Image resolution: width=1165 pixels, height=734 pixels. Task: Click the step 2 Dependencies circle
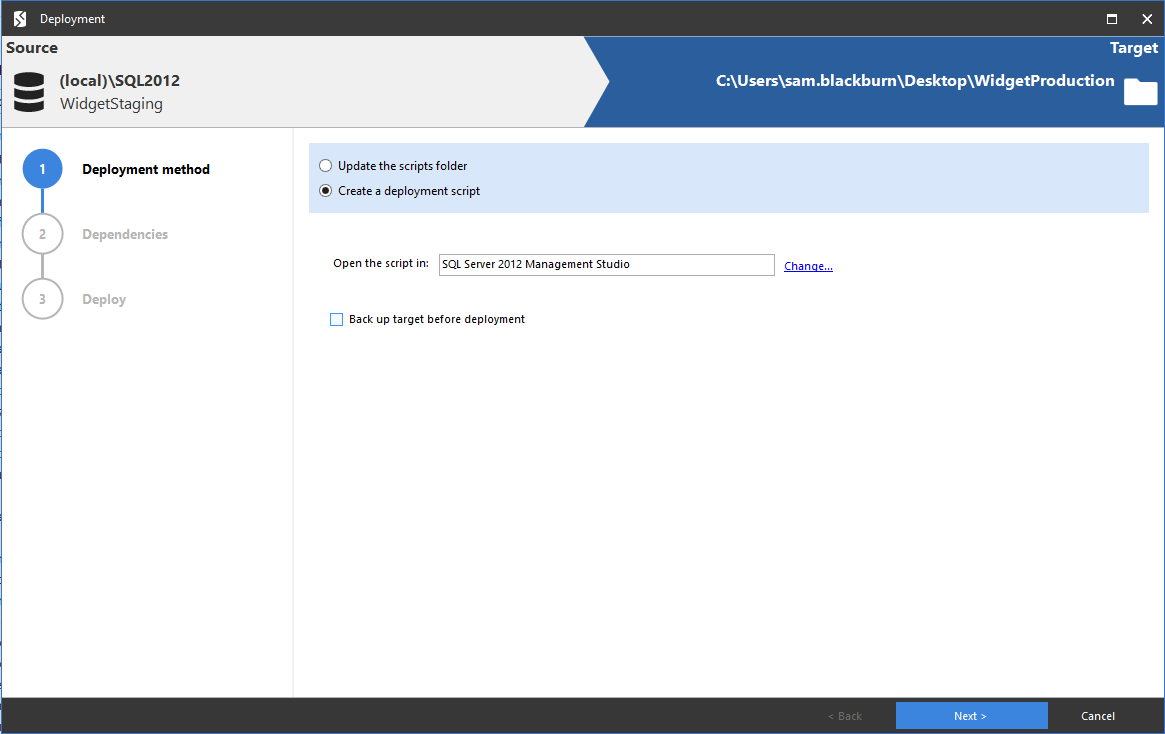click(42, 234)
